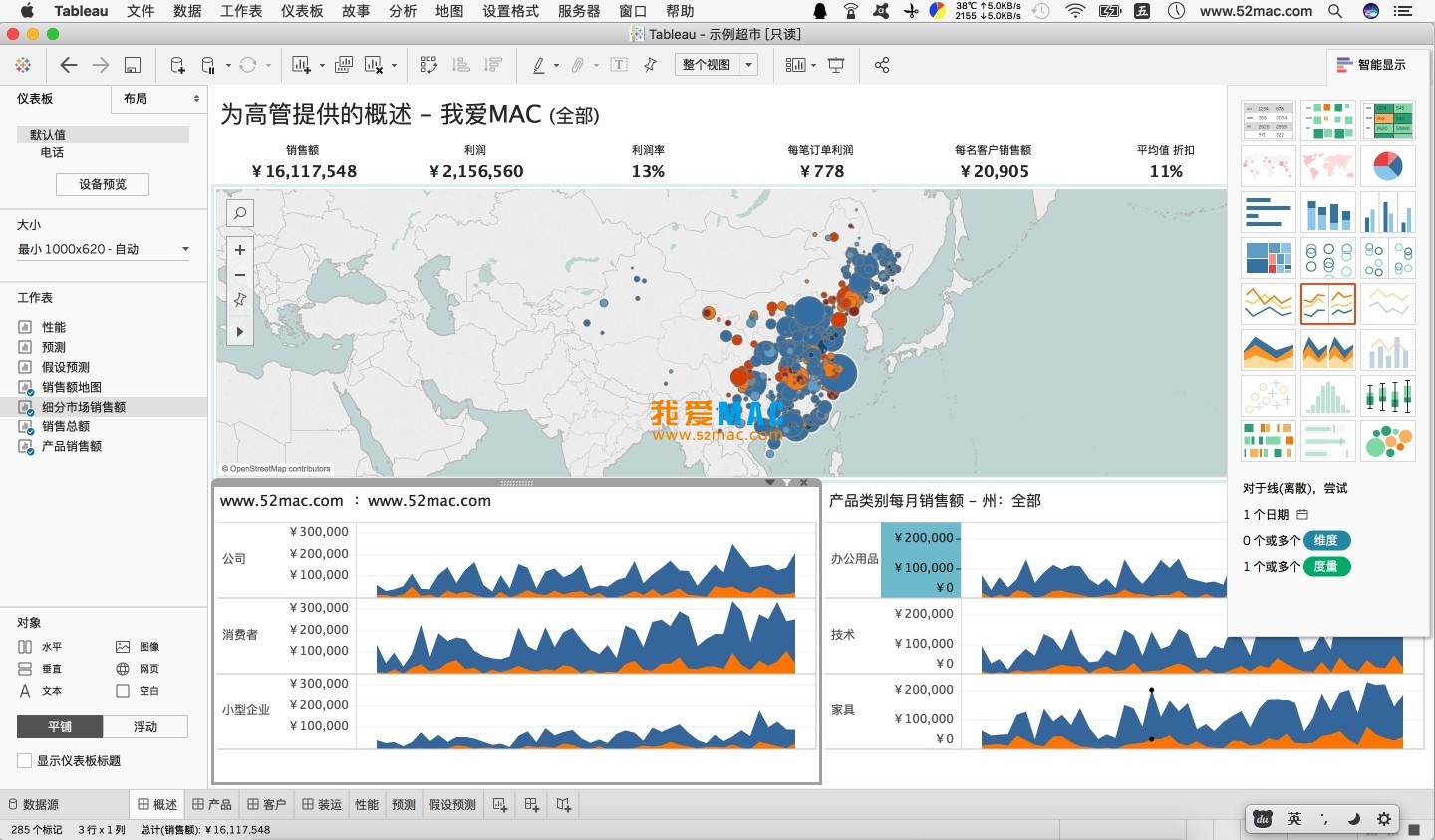Viewport: 1435px width, 840px height.
Task: Click the Tableau start page logo icon
Action: click(23, 65)
